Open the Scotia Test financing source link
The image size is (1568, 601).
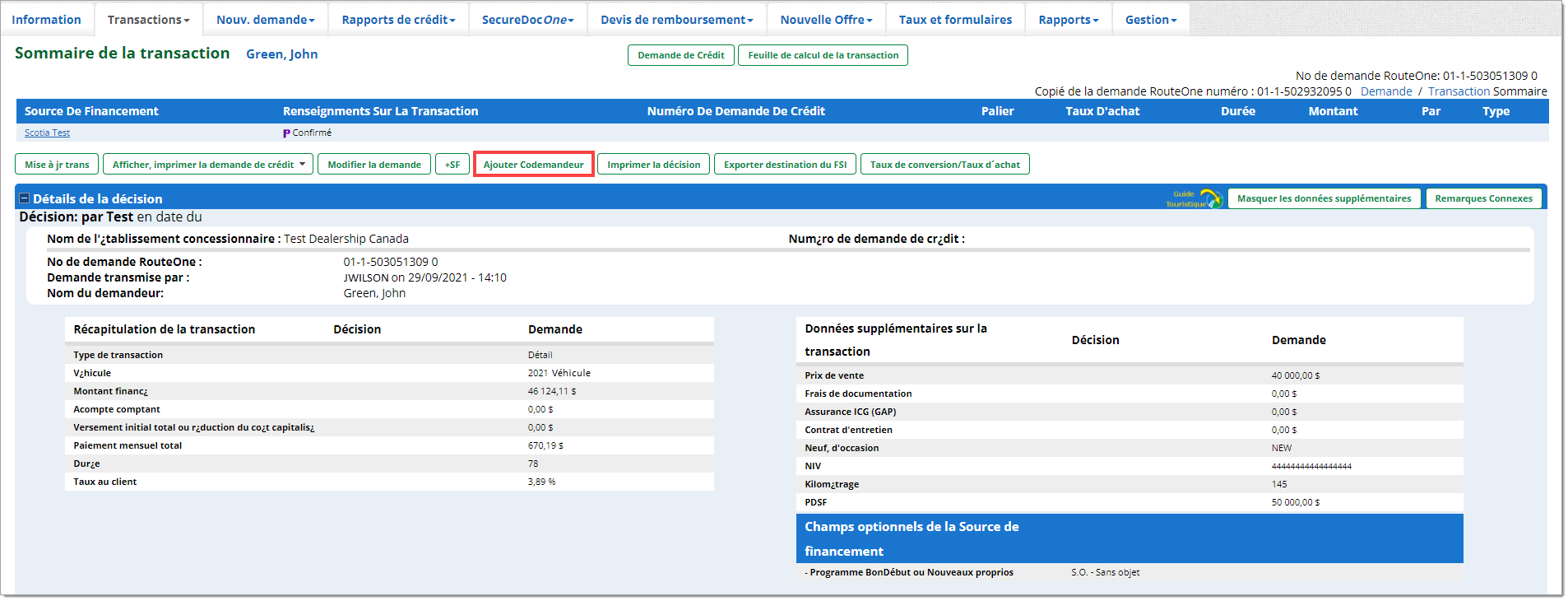47,133
